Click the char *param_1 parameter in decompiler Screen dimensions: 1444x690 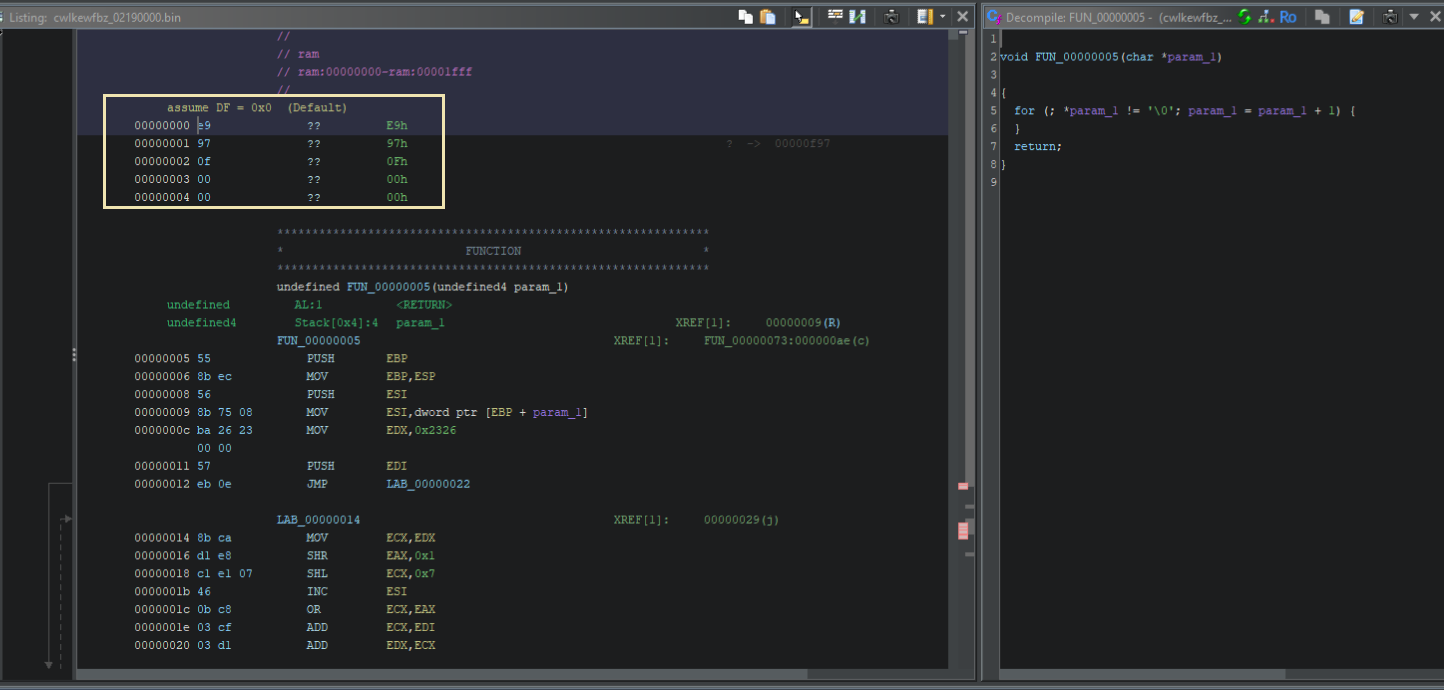[1170, 57]
